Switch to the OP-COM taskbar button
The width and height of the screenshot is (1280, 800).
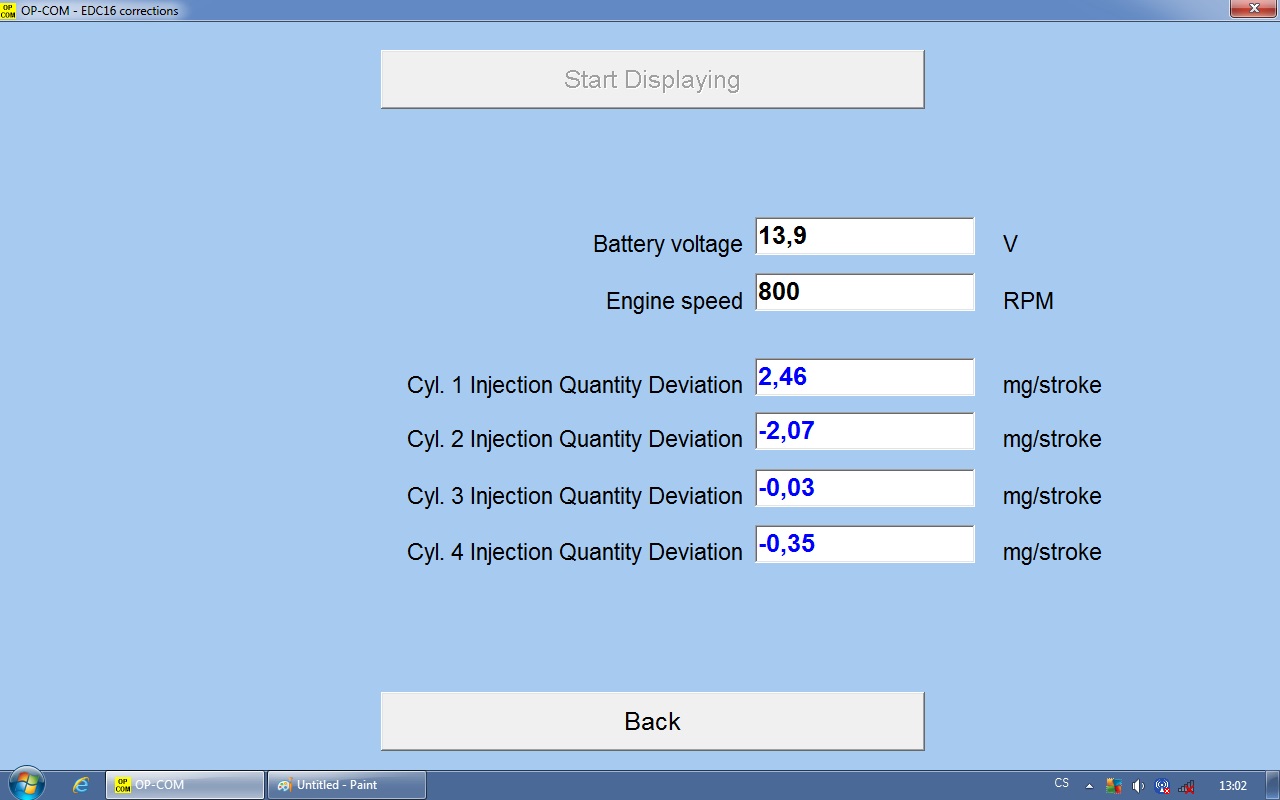185,785
